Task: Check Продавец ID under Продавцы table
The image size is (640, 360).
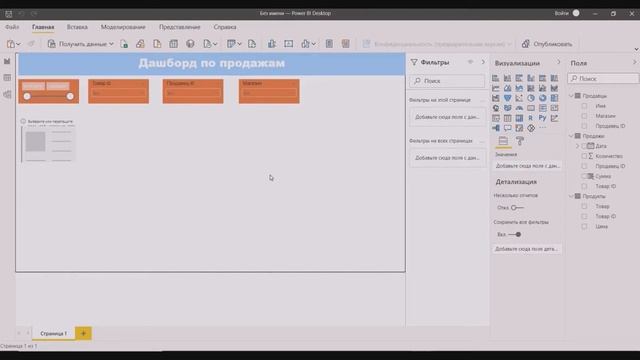Action: tap(584, 126)
